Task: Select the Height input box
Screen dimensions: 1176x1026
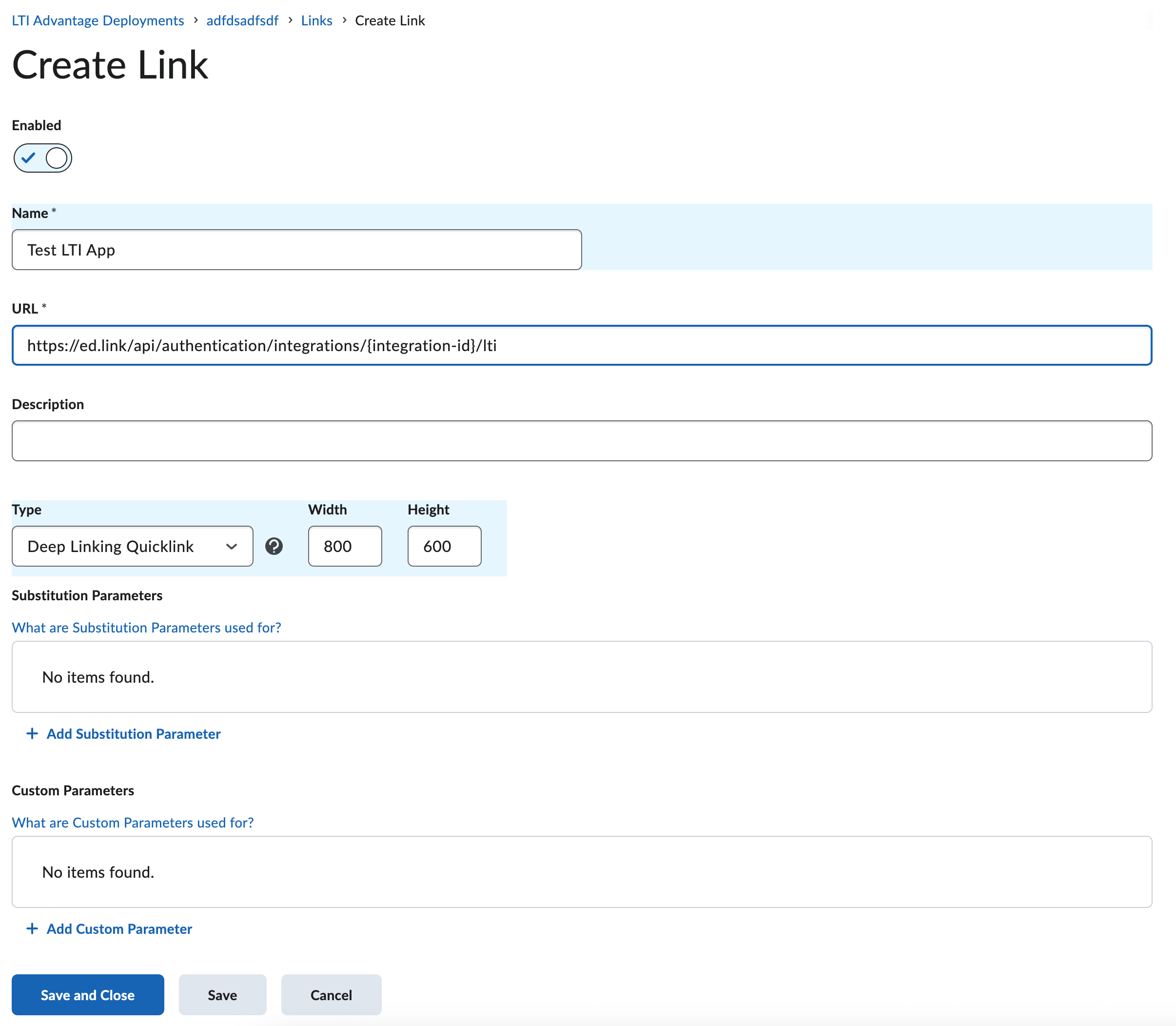Action: (x=444, y=546)
